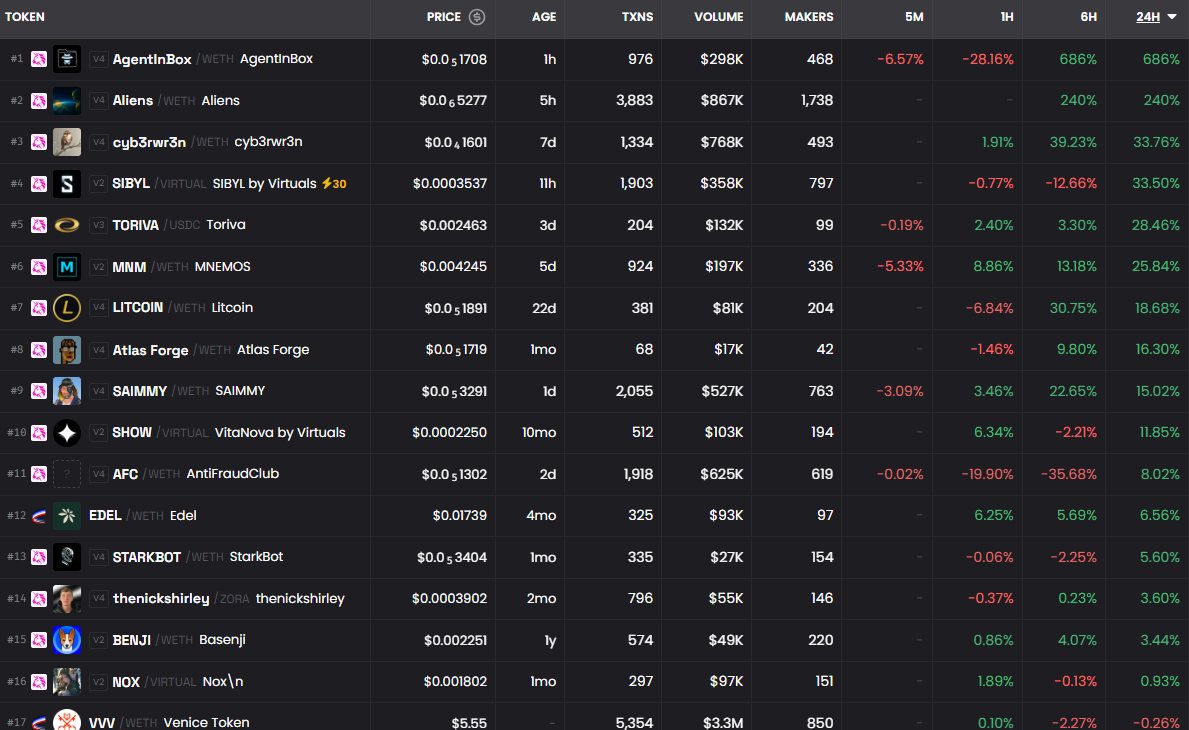Open Aliens token name link
The height and width of the screenshot is (730, 1189).
[x=133, y=100]
